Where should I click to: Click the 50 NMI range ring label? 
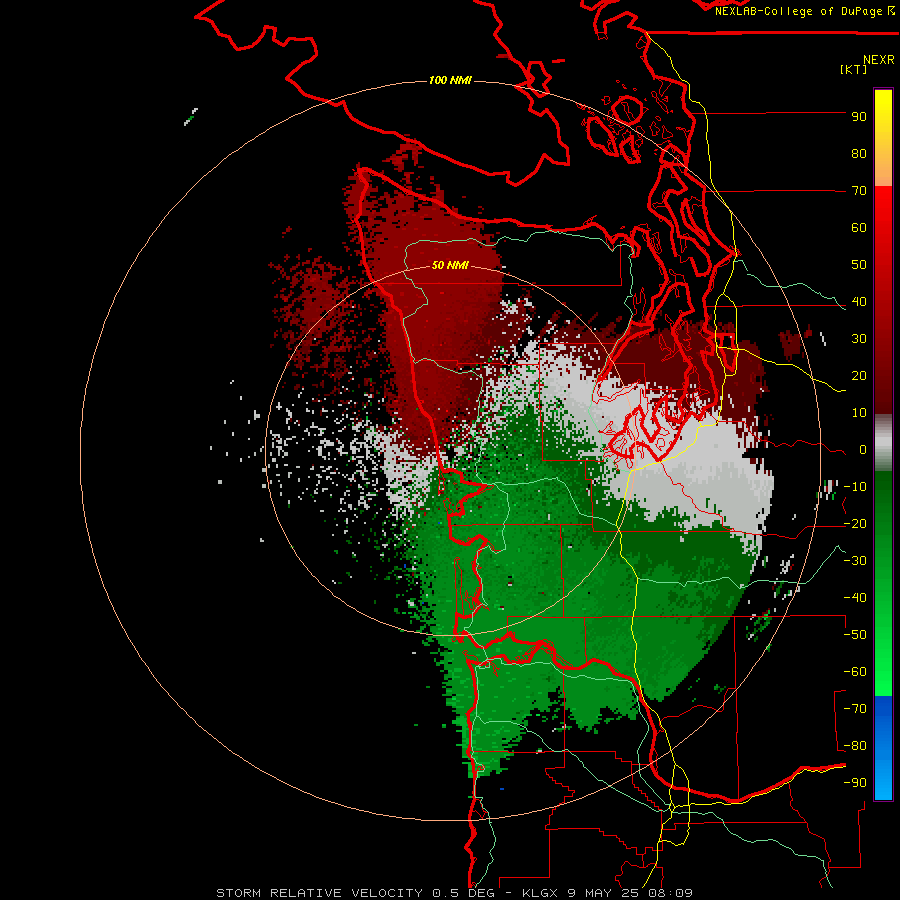(x=450, y=265)
